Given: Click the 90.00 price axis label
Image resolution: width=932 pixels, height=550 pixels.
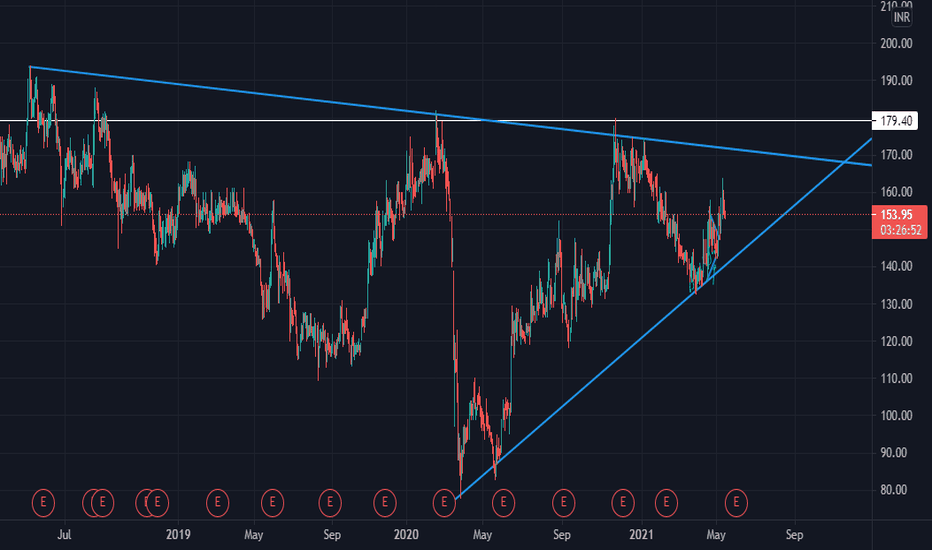Looking at the screenshot, I should (x=896, y=453).
